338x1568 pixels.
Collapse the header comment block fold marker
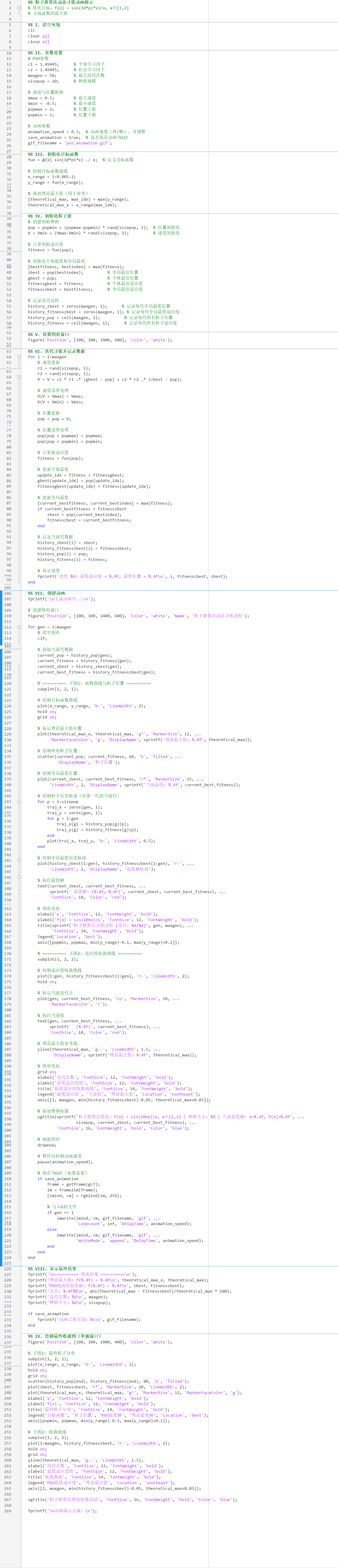tap(19, 8)
